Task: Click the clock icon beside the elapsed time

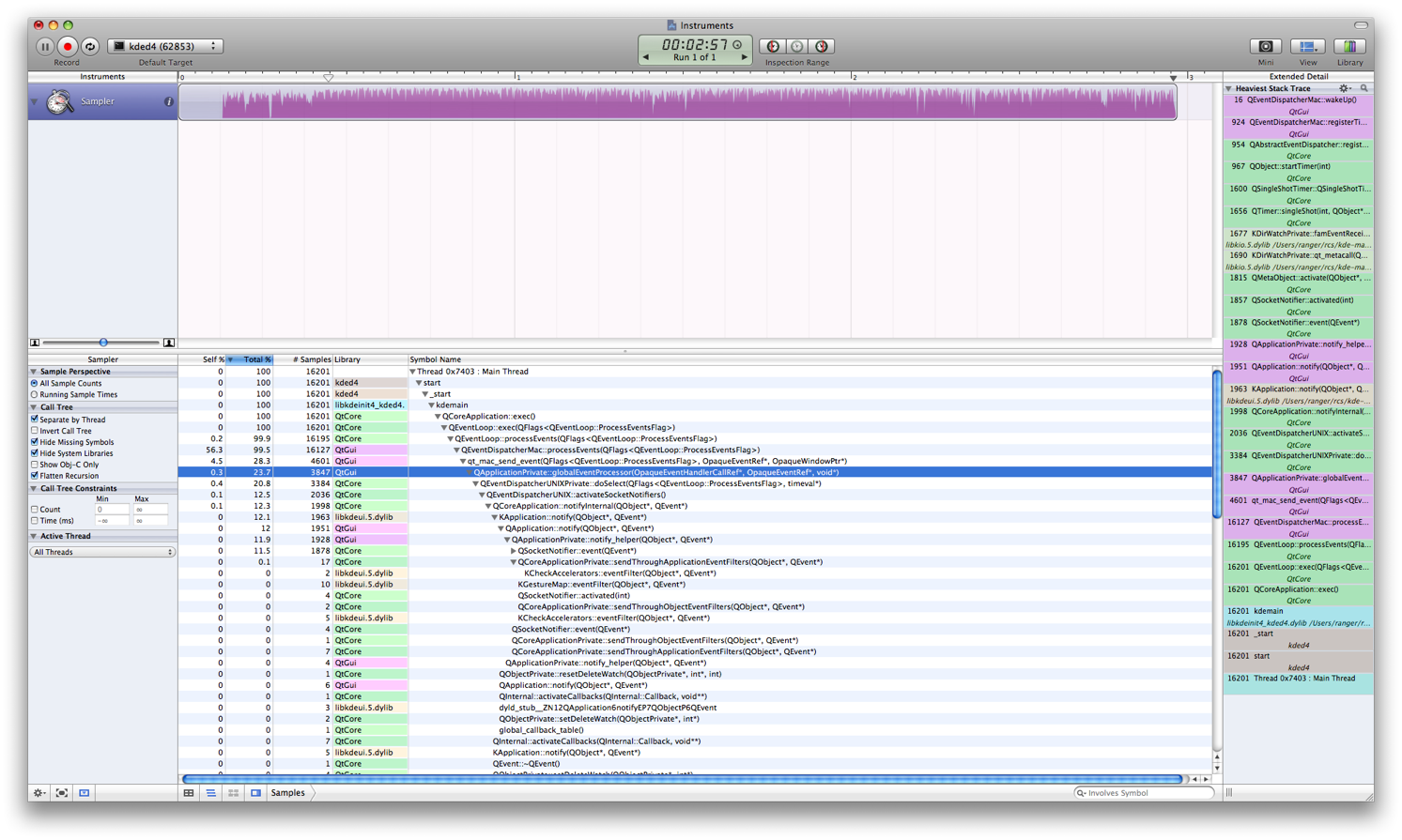Action: (737, 44)
